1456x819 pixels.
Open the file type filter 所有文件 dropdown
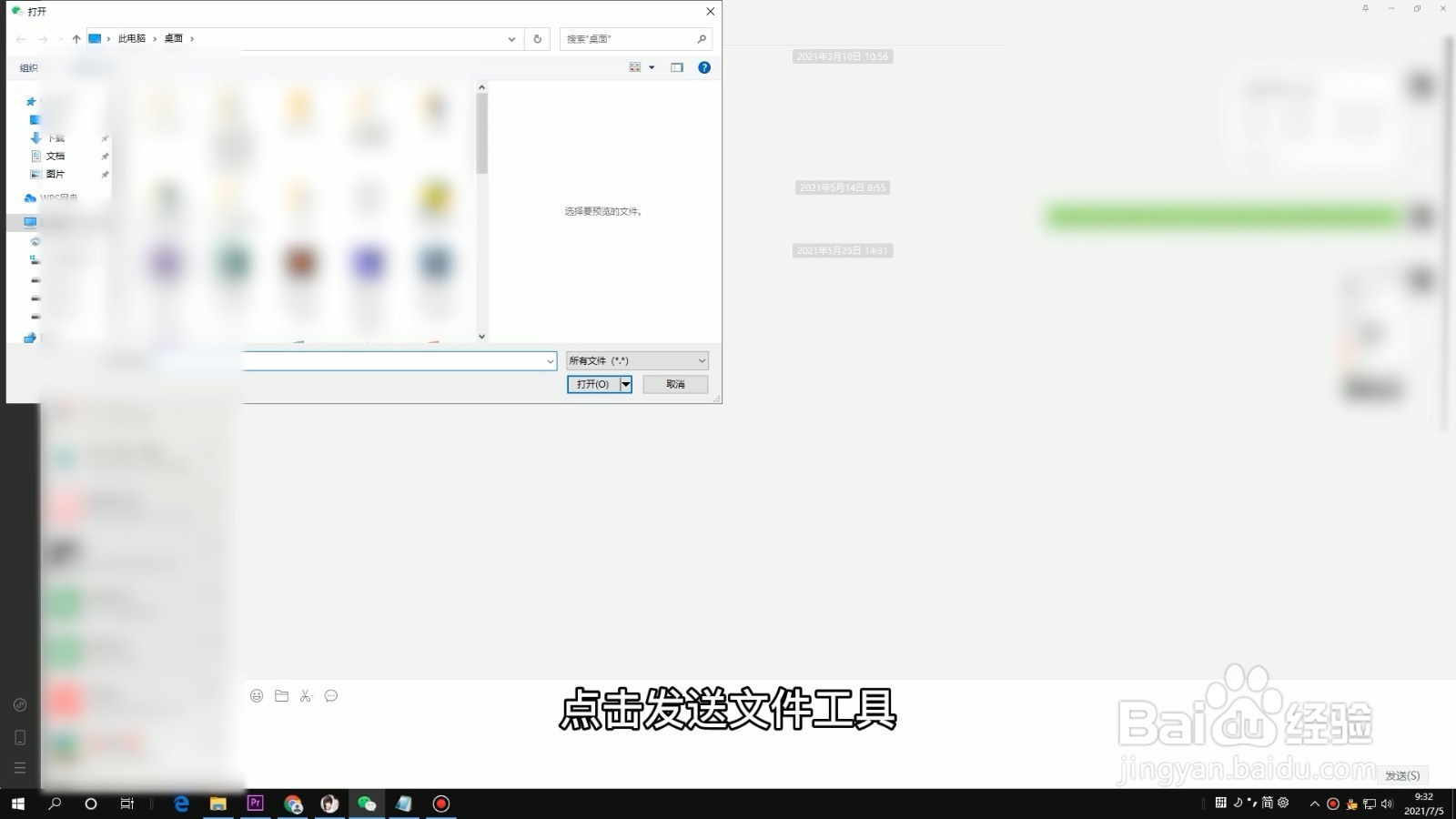(x=637, y=361)
